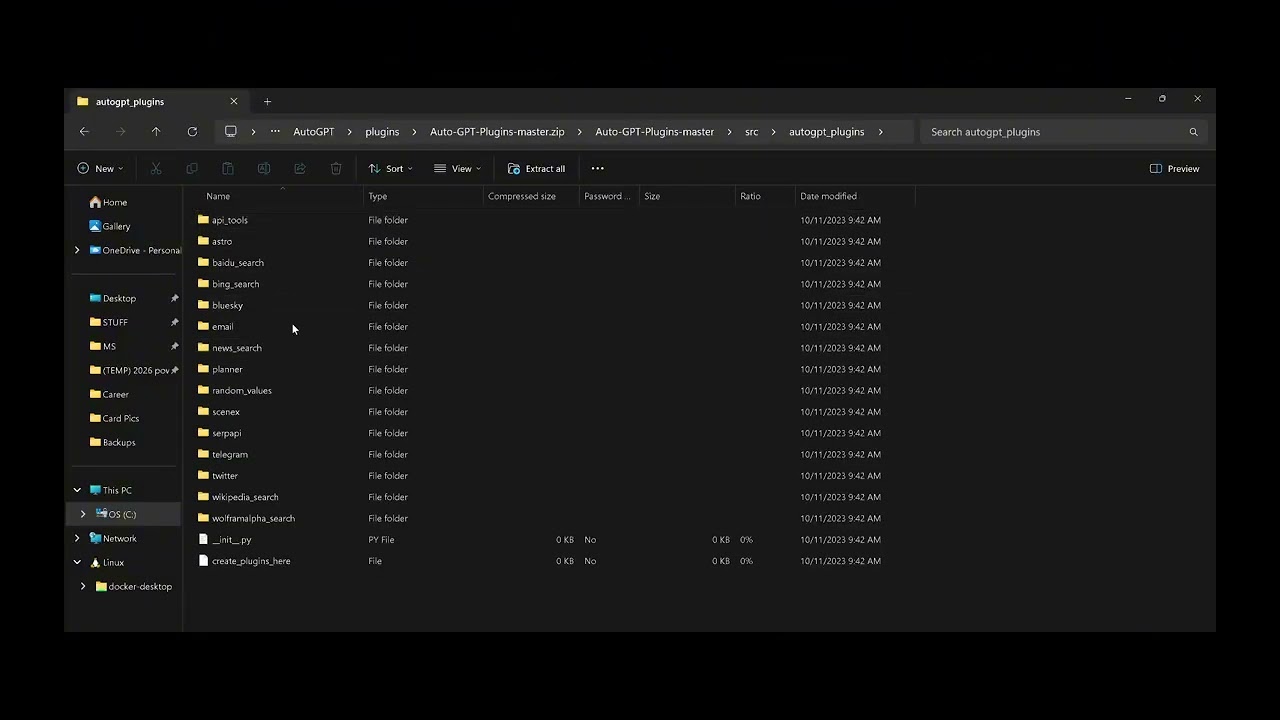
Task: Open the View dropdown
Action: [x=458, y=169]
